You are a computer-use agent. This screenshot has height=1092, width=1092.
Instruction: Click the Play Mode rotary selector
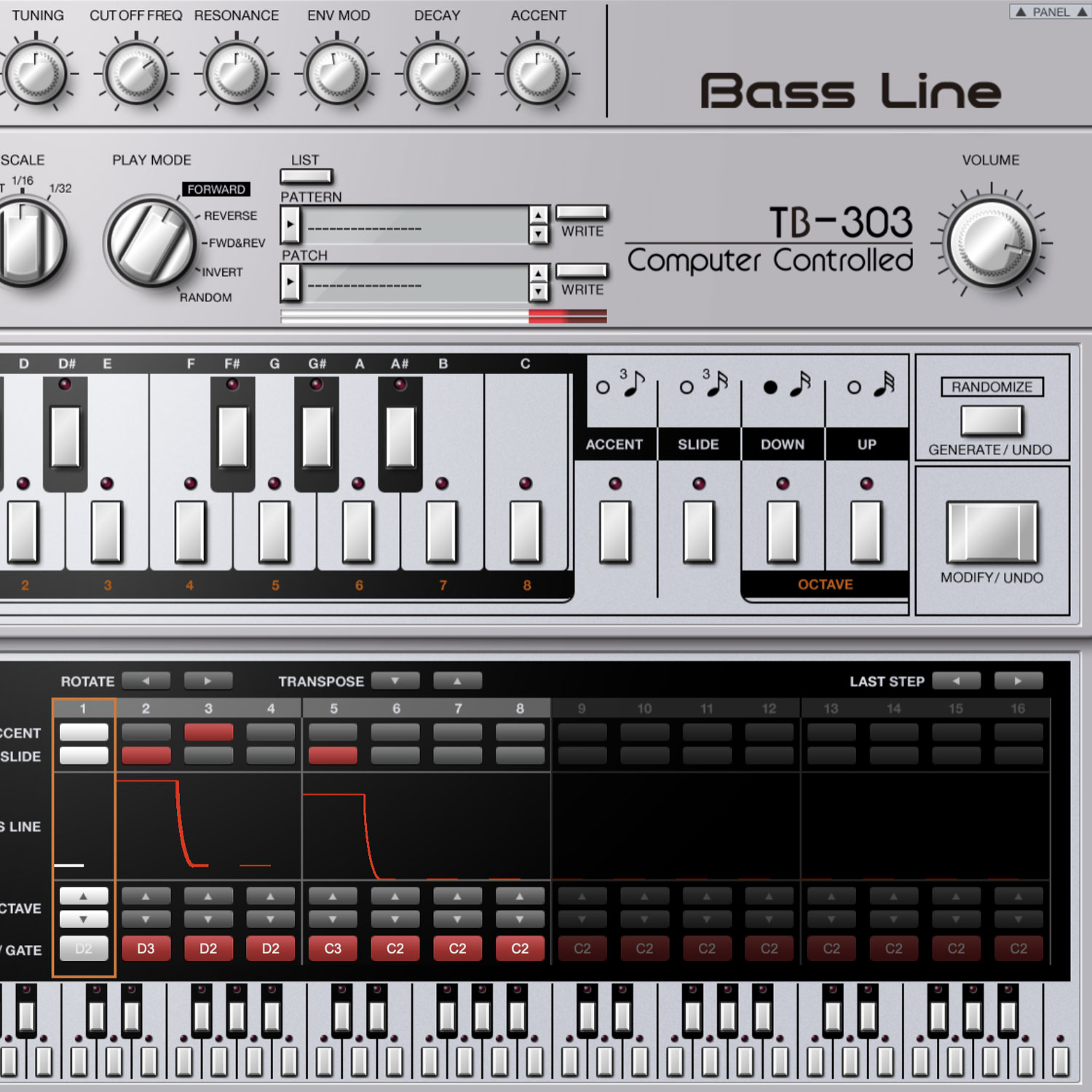(151, 242)
